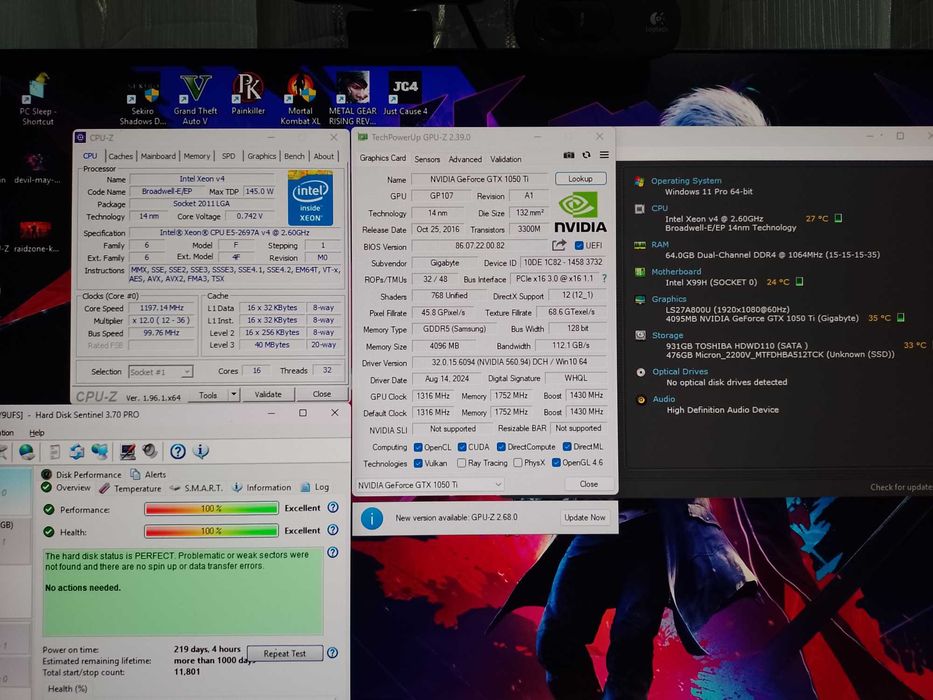This screenshot has width=933, height=700.
Task: Toggle the DirectML checkbox
Action: 567,446
